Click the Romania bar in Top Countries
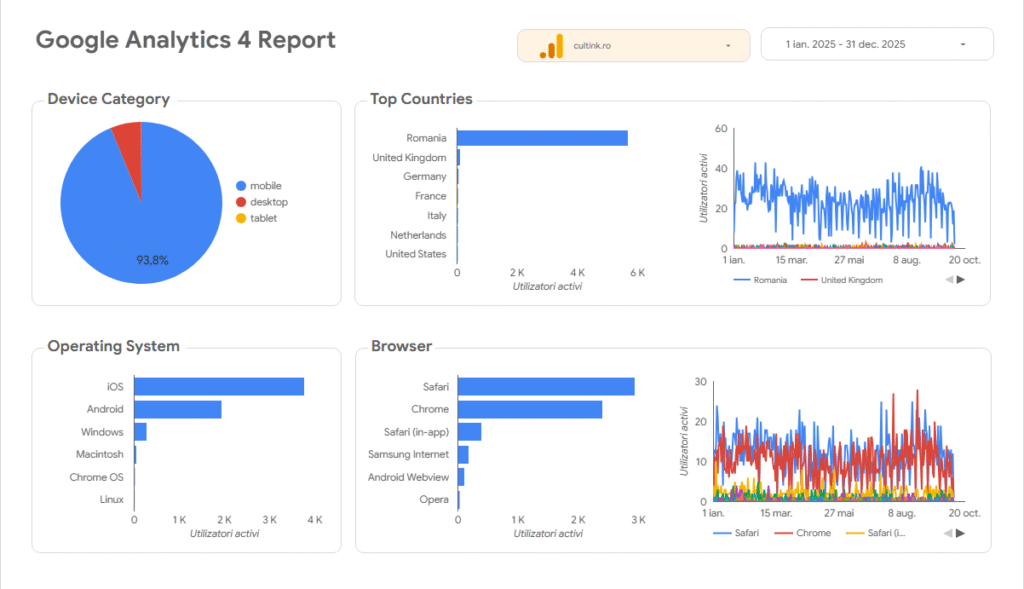Image resolution: width=1024 pixels, height=589 pixels. (540, 137)
